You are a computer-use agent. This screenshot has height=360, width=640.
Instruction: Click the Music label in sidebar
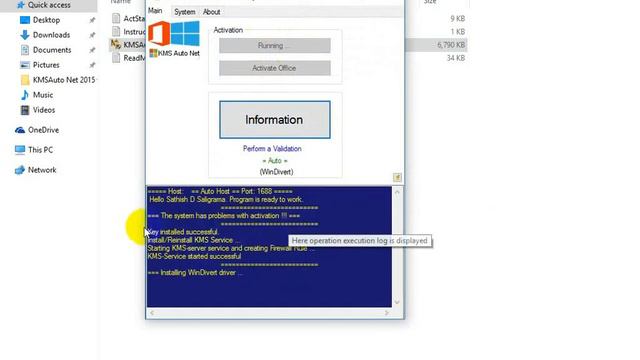click(43, 95)
